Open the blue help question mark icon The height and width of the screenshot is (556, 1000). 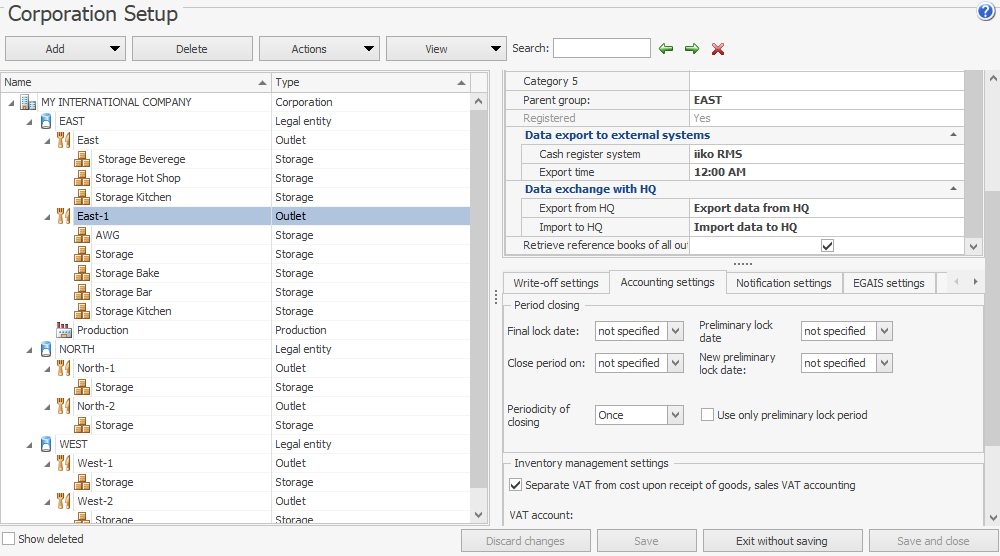coord(986,12)
